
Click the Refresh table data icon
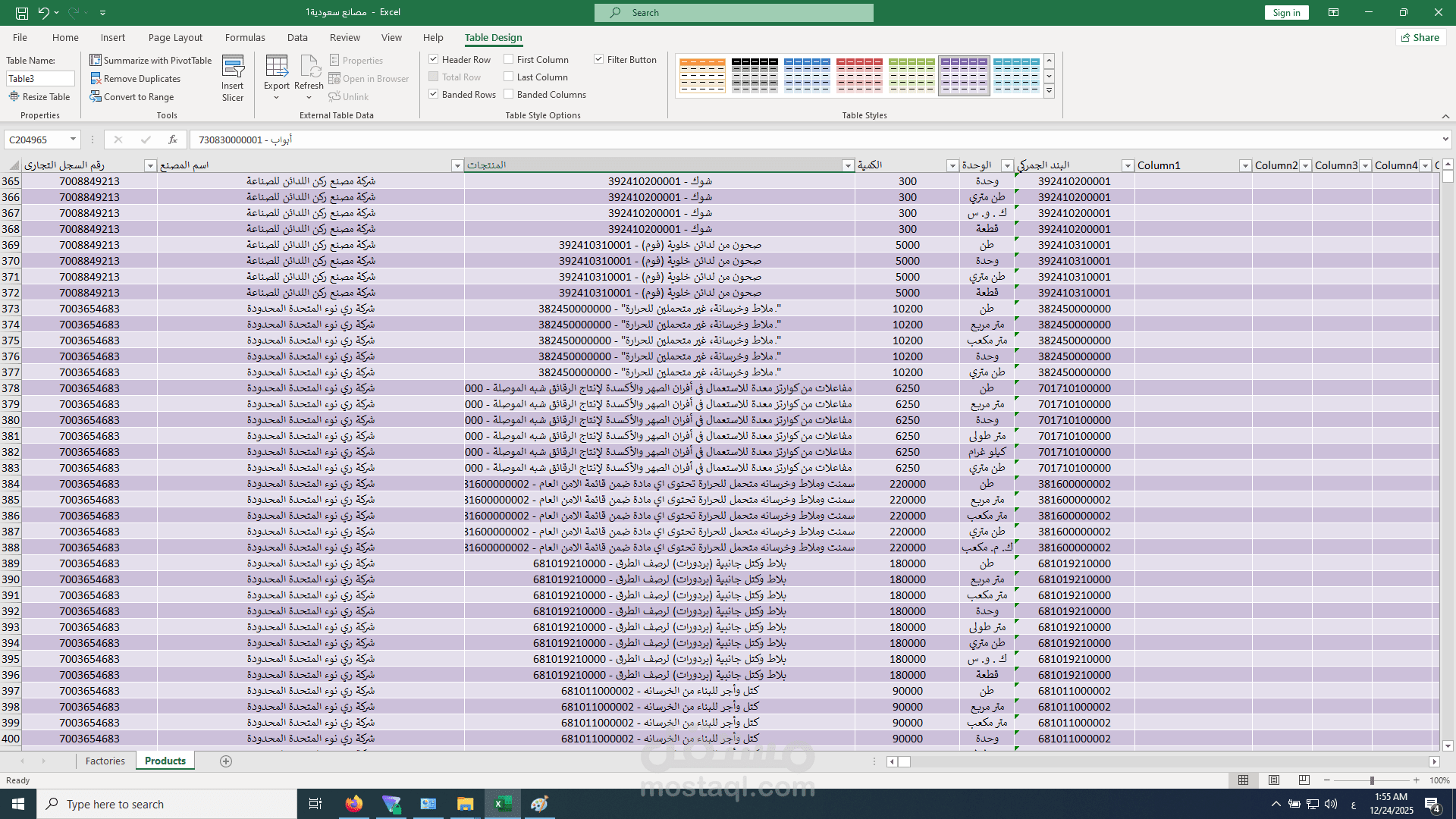[309, 67]
